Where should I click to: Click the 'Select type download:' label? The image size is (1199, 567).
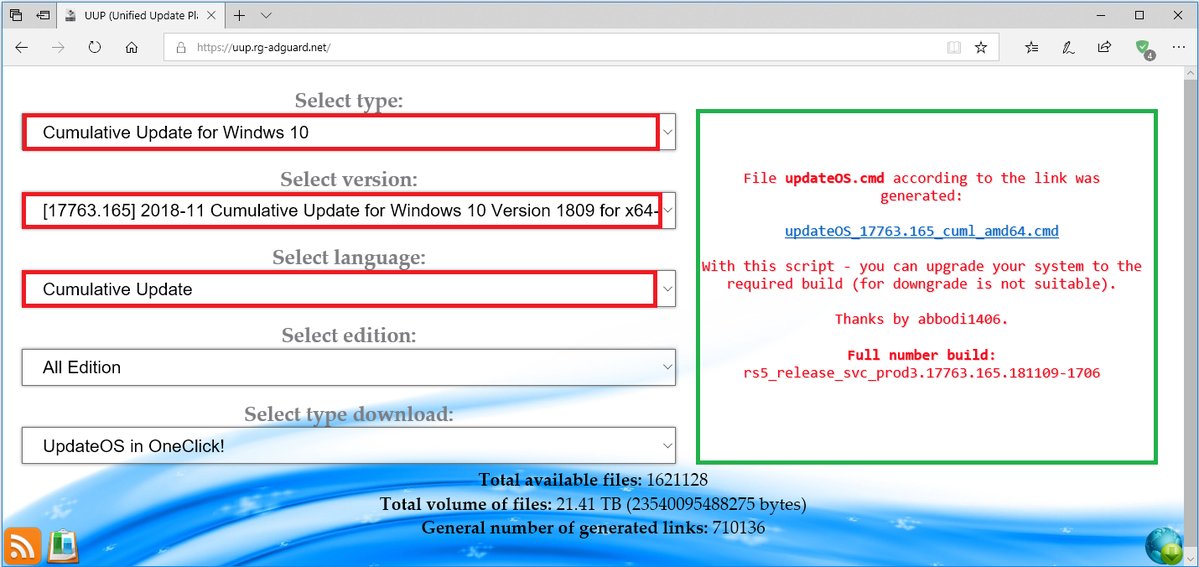tap(349, 414)
